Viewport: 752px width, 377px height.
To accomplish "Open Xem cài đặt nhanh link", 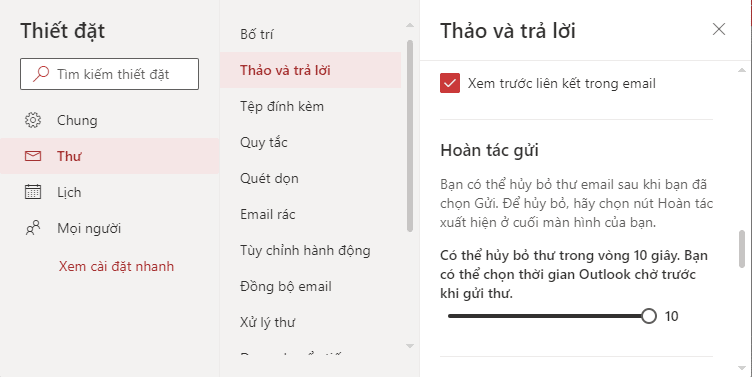I will pyautogui.click(x=116, y=266).
